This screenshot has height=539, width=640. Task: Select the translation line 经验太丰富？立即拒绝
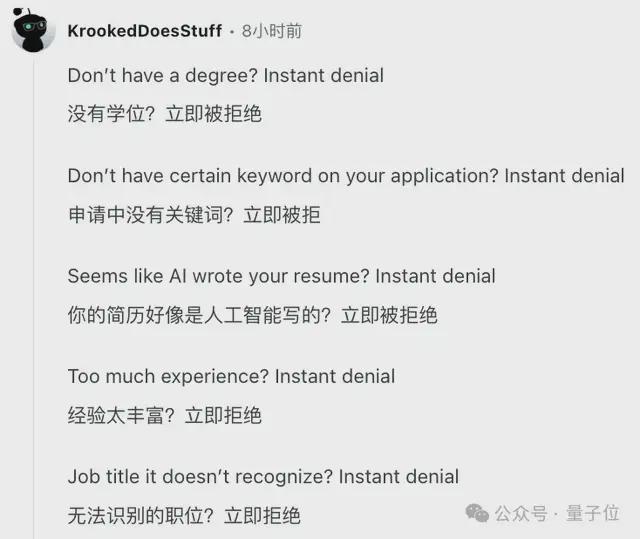click(164, 416)
